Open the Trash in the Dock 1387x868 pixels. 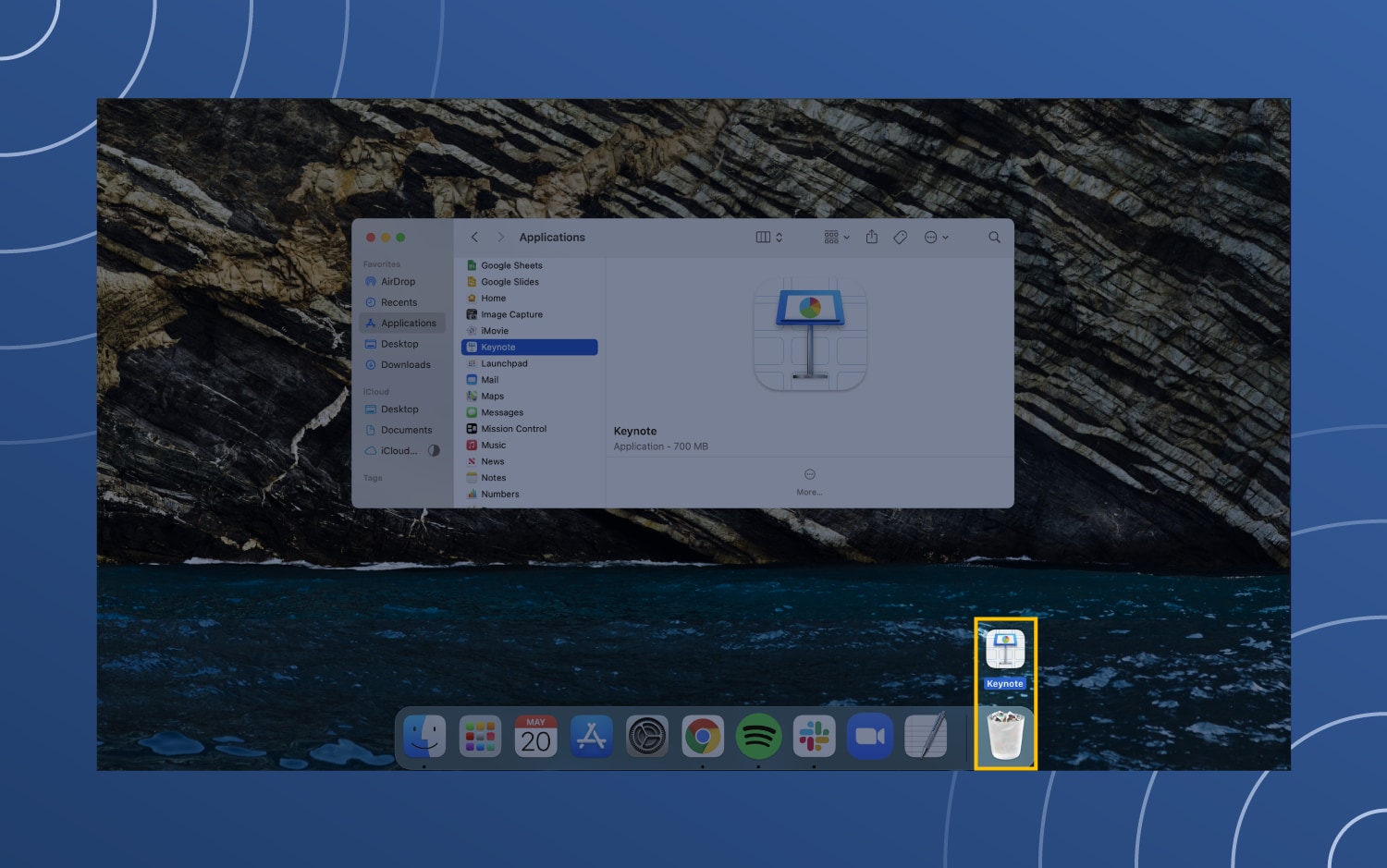[1005, 735]
